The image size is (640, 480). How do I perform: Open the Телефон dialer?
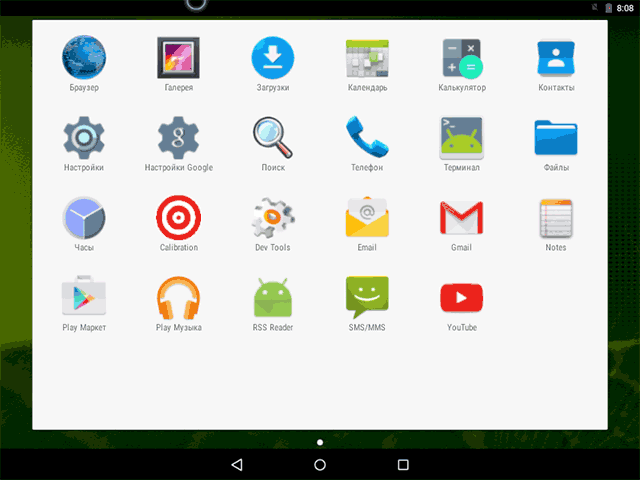(366, 138)
